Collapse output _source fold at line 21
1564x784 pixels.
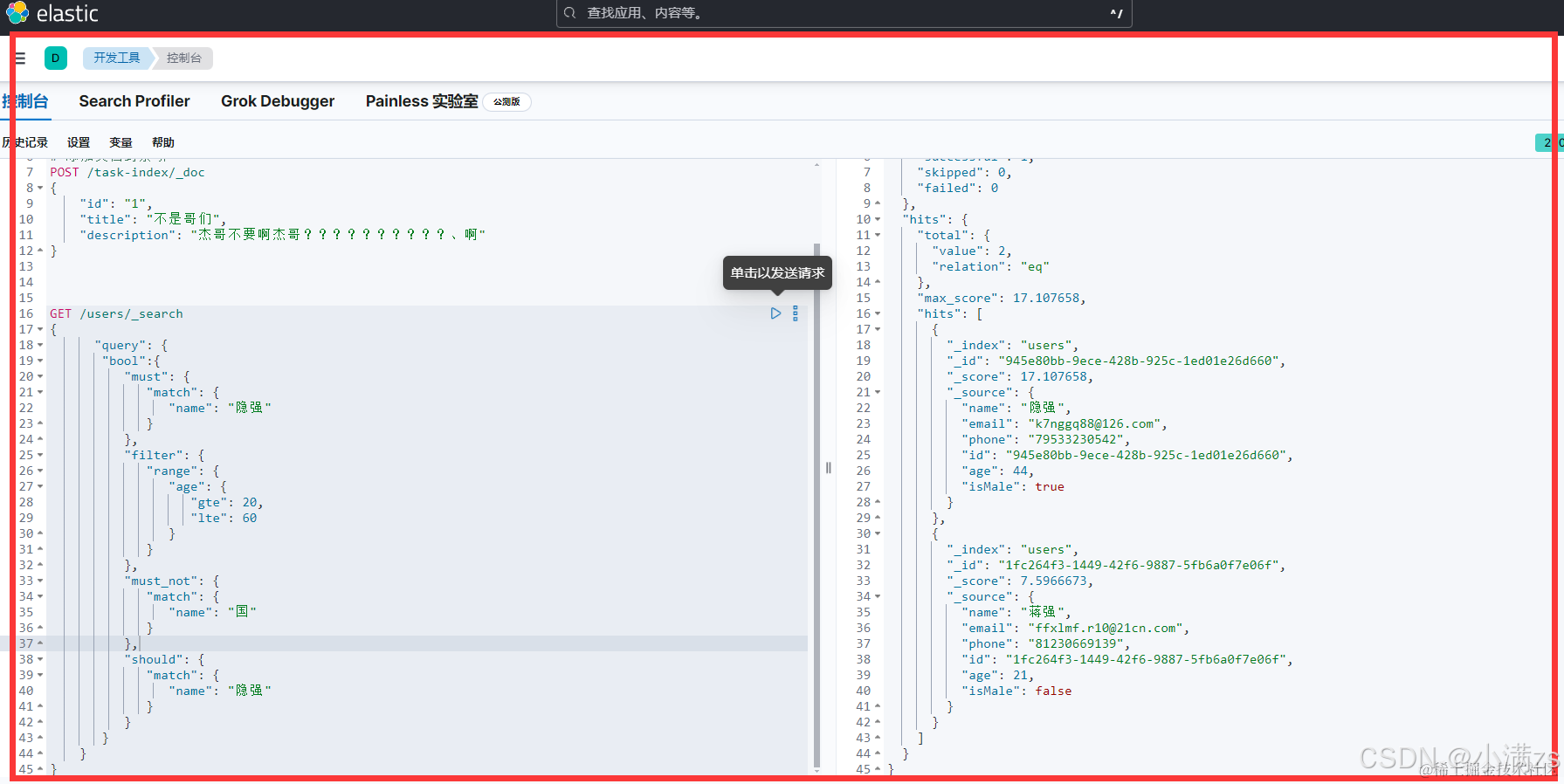(x=878, y=392)
